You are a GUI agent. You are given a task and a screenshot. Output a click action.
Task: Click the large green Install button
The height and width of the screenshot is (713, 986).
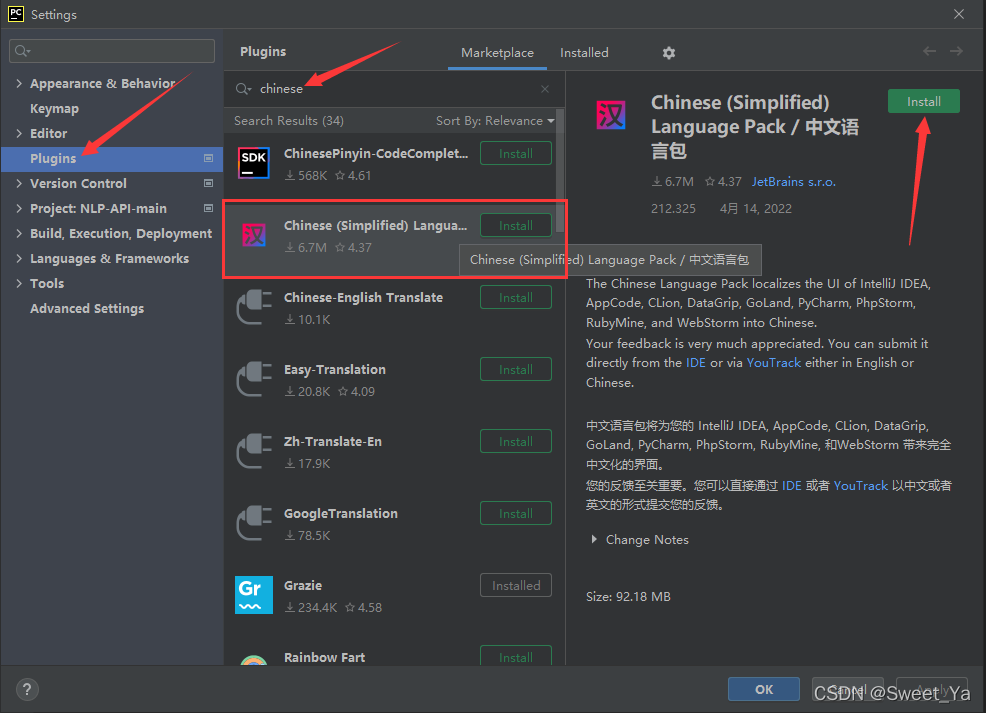point(924,101)
